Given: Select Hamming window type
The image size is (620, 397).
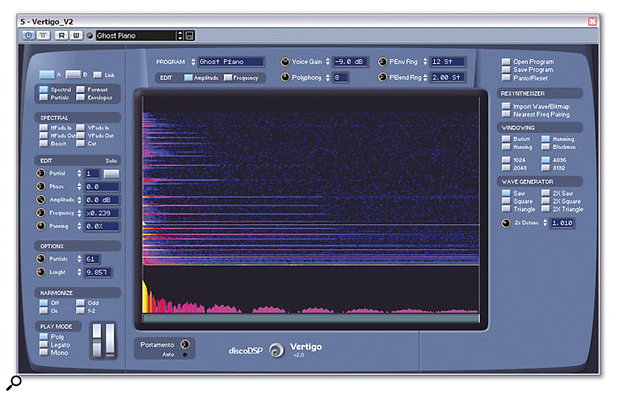Looking at the screenshot, I should (x=545, y=139).
